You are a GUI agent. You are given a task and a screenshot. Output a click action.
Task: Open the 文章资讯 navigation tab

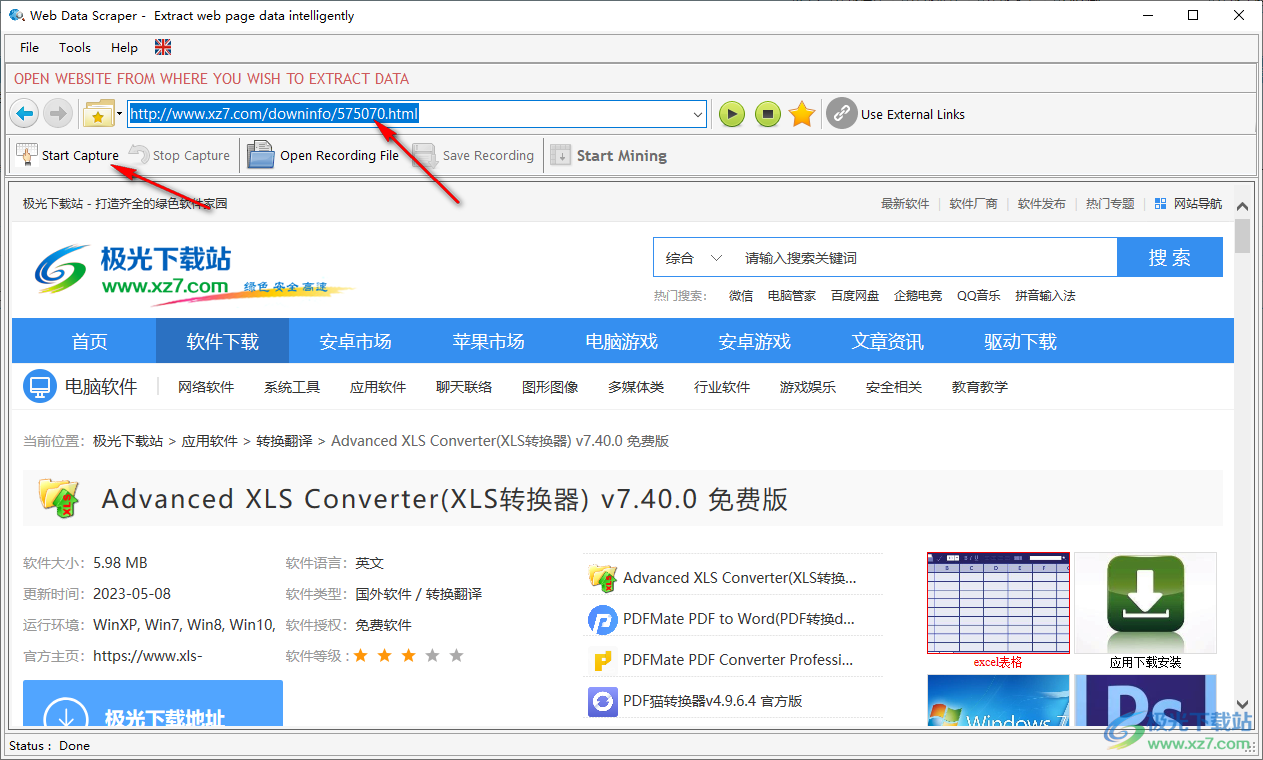[x=888, y=341]
